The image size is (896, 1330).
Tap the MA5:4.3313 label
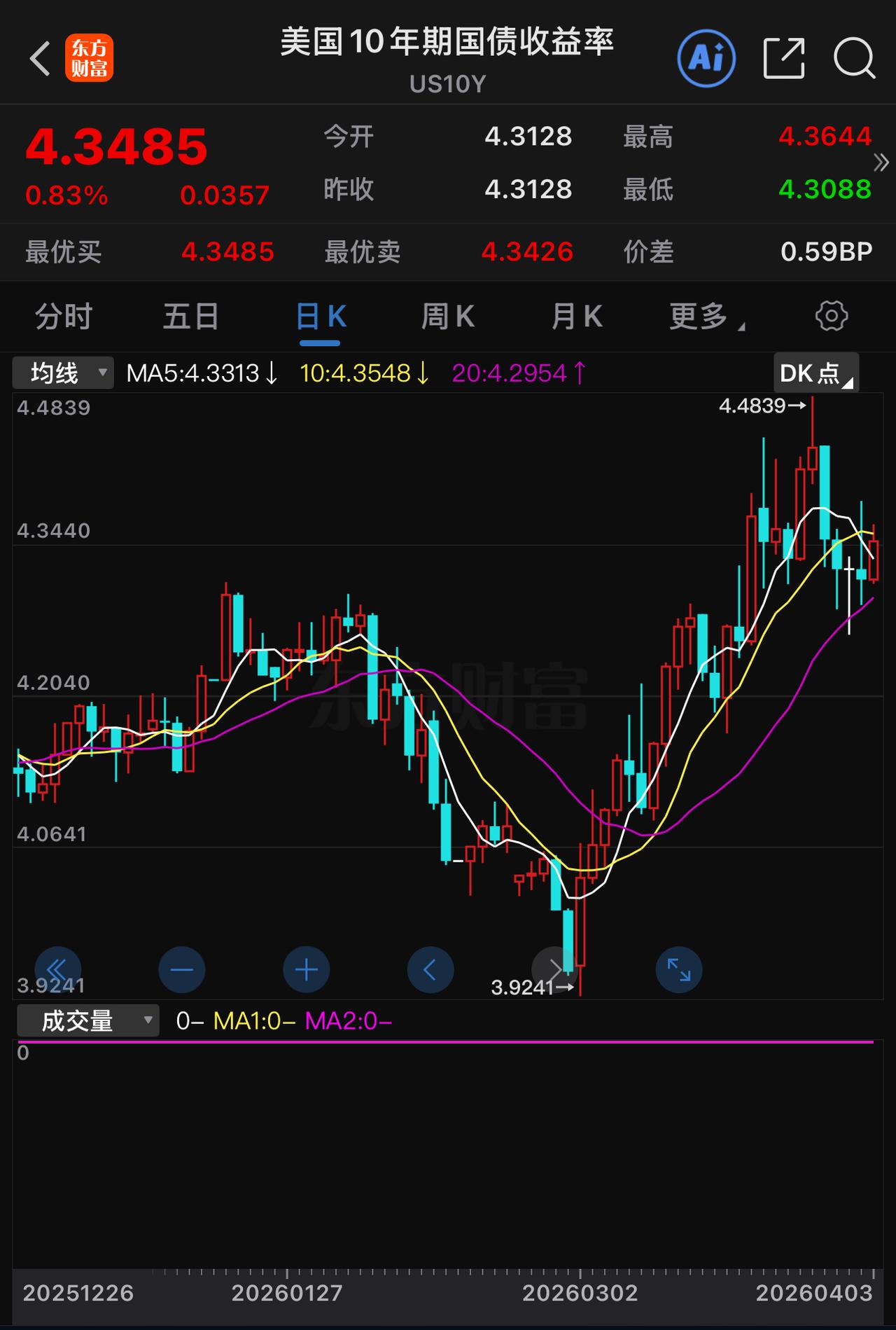[x=202, y=373]
